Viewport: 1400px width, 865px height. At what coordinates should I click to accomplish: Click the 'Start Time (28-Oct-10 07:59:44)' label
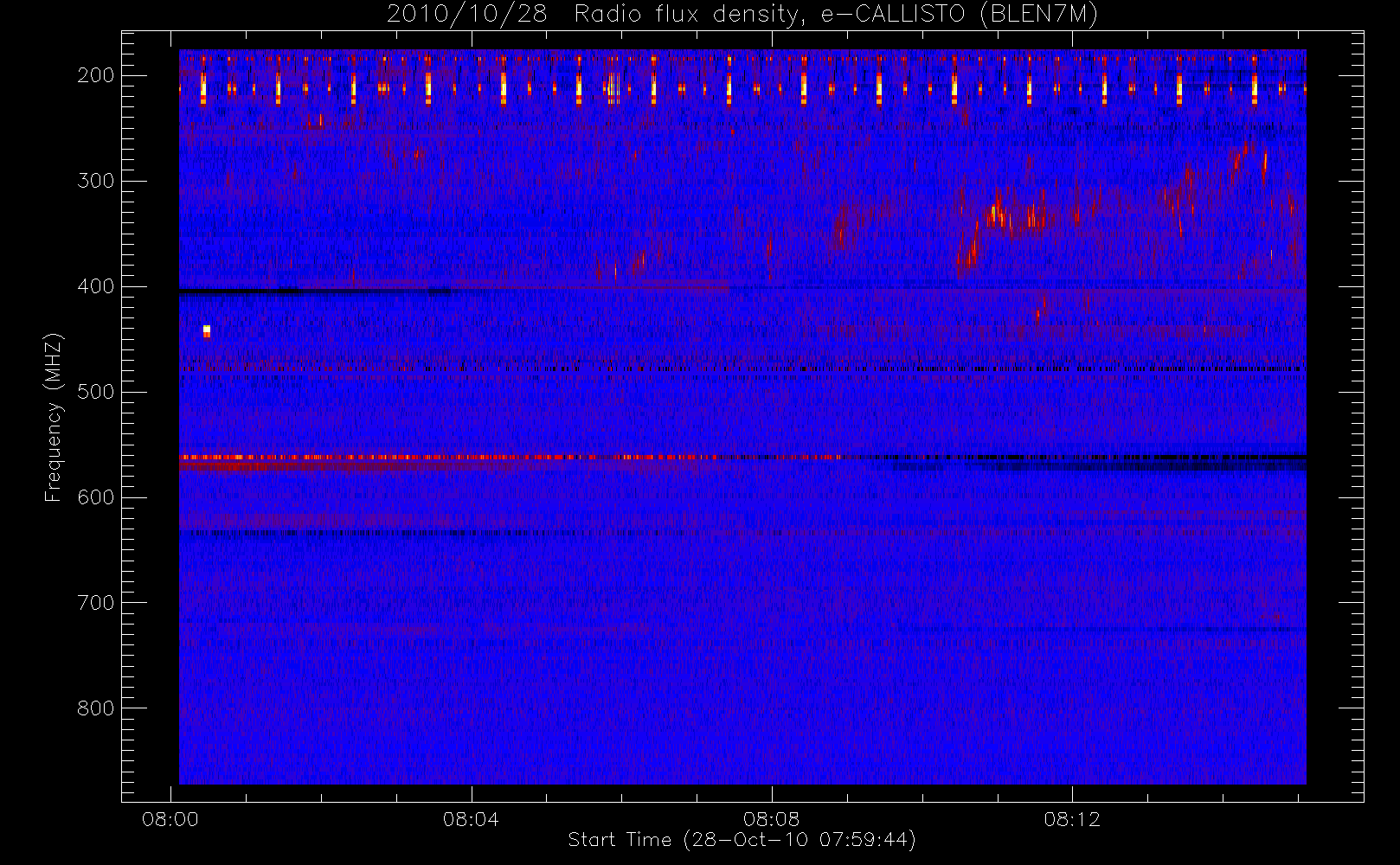[742, 839]
